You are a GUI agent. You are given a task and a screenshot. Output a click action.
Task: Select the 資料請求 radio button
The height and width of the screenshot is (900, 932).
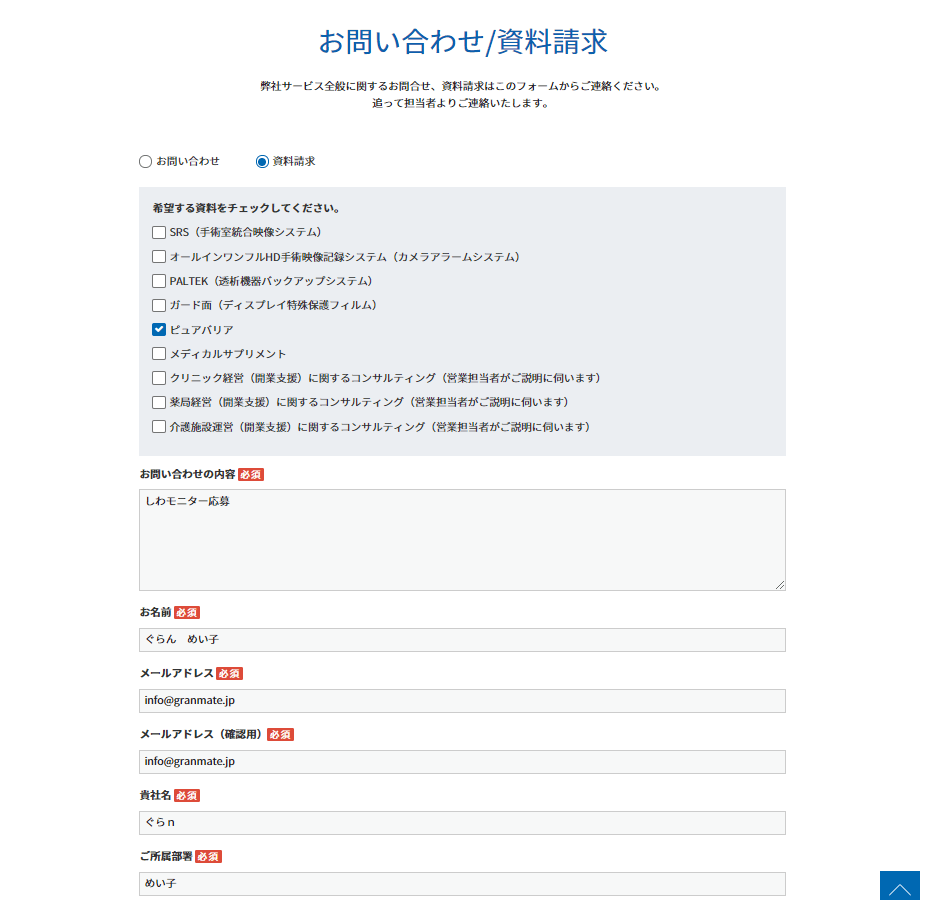(x=263, y=161)
